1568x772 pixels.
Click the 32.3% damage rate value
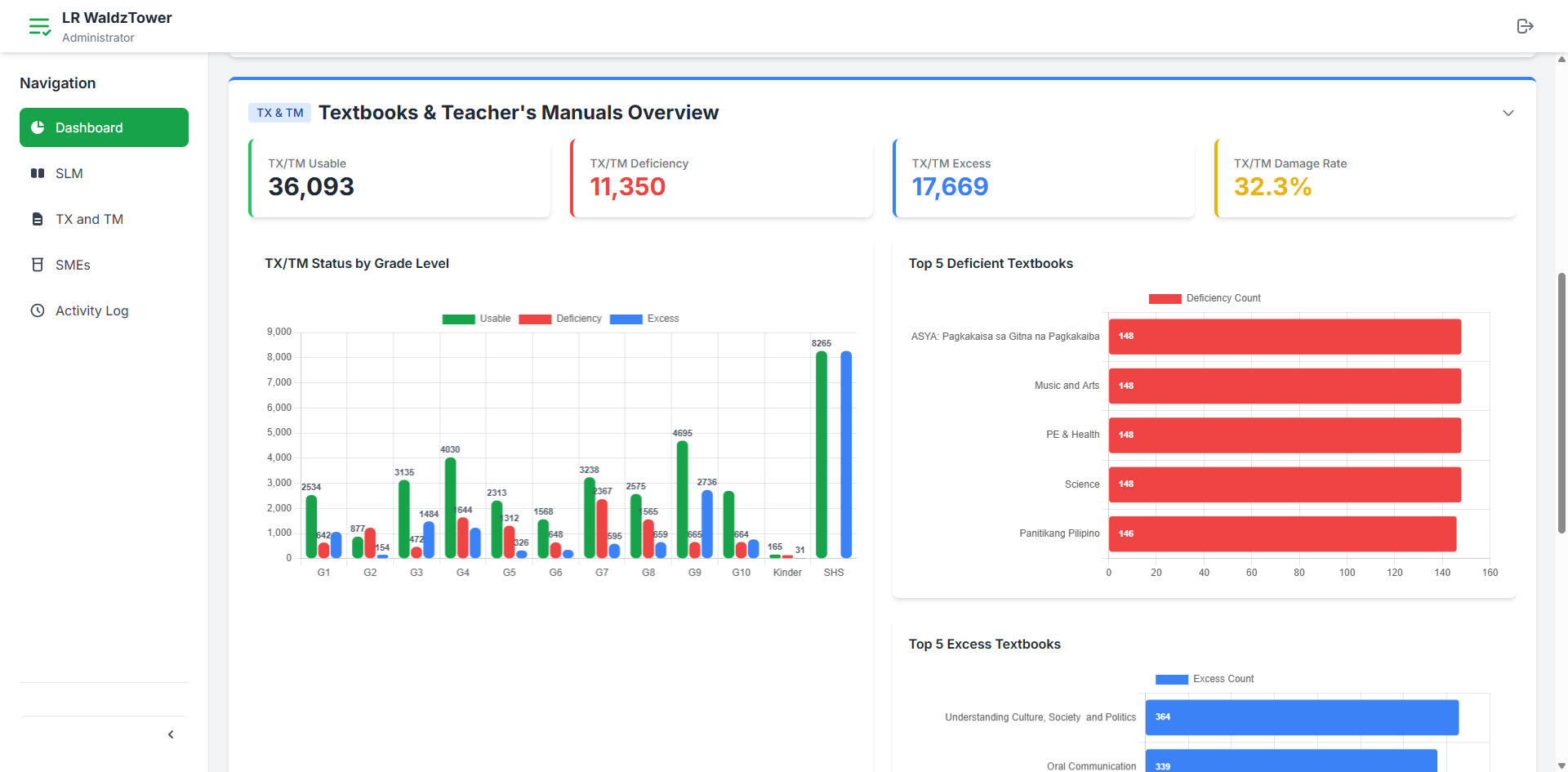pos(1273,187)
